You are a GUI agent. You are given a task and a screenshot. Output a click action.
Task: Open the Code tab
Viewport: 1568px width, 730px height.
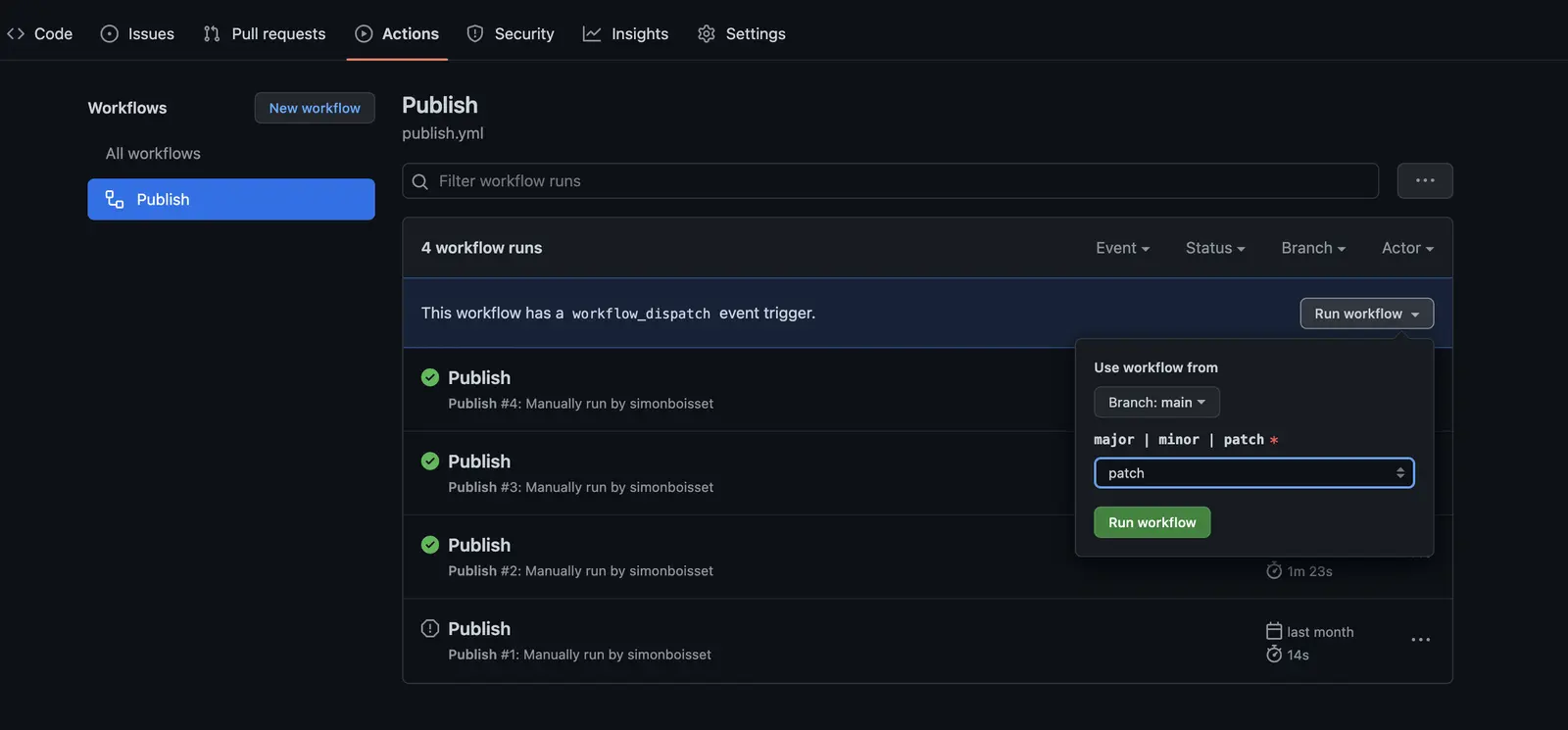[x=39, y=33]
